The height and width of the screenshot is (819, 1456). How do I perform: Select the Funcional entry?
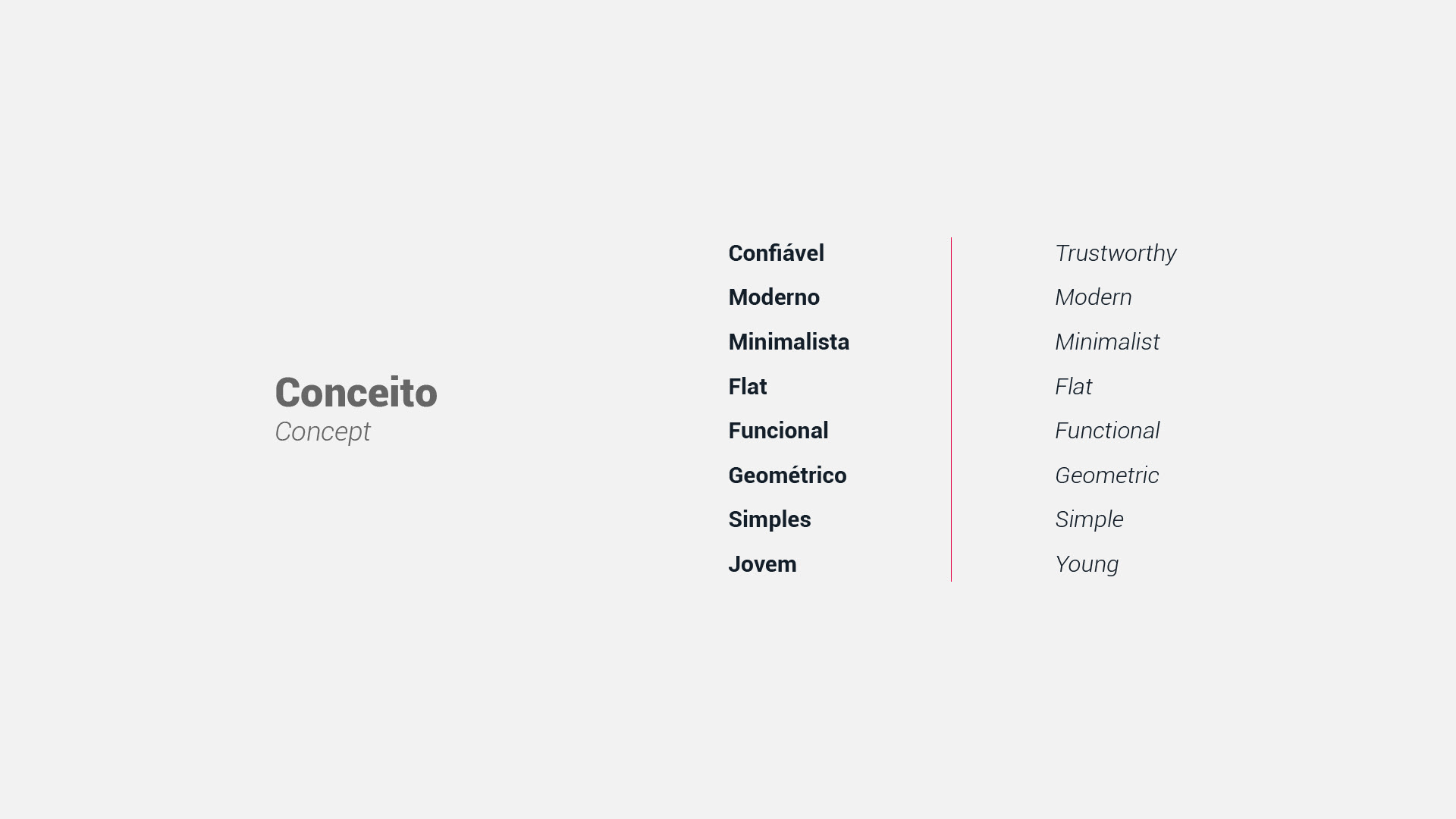click(x=778, y=430)
